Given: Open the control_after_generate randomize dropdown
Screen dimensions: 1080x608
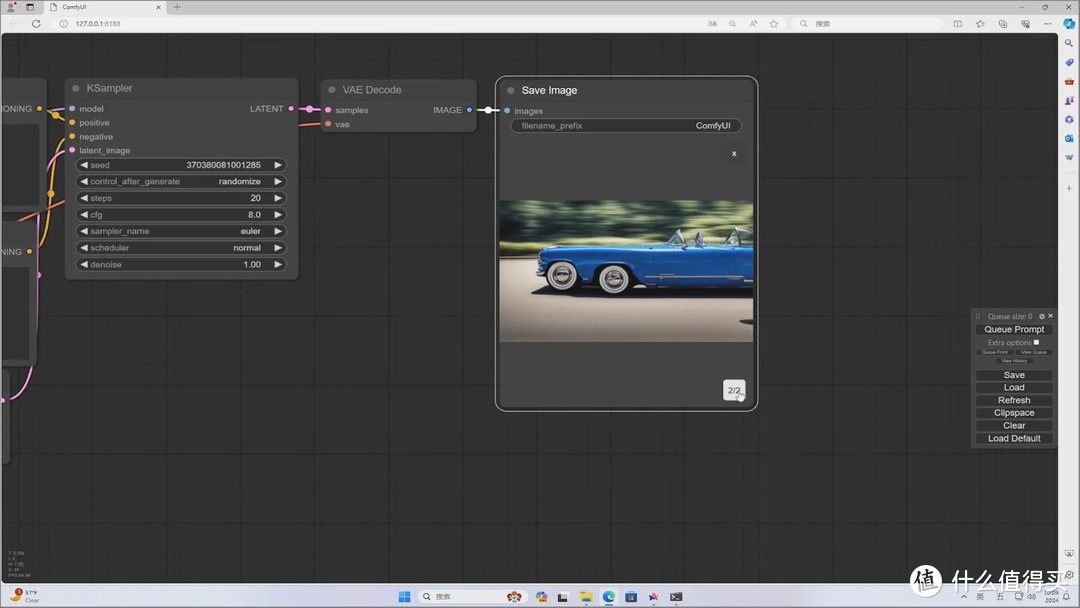Looking at the screenshot, I should (x=181, y=182).
